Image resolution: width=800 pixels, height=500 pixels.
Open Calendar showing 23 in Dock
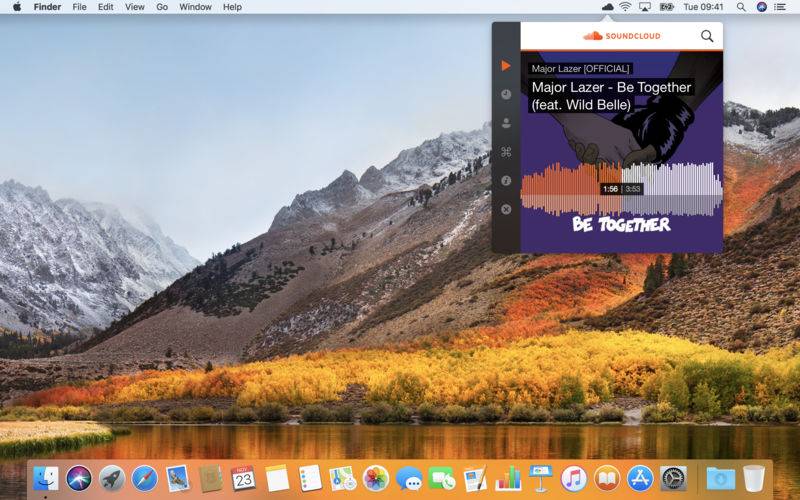(243, 479)
